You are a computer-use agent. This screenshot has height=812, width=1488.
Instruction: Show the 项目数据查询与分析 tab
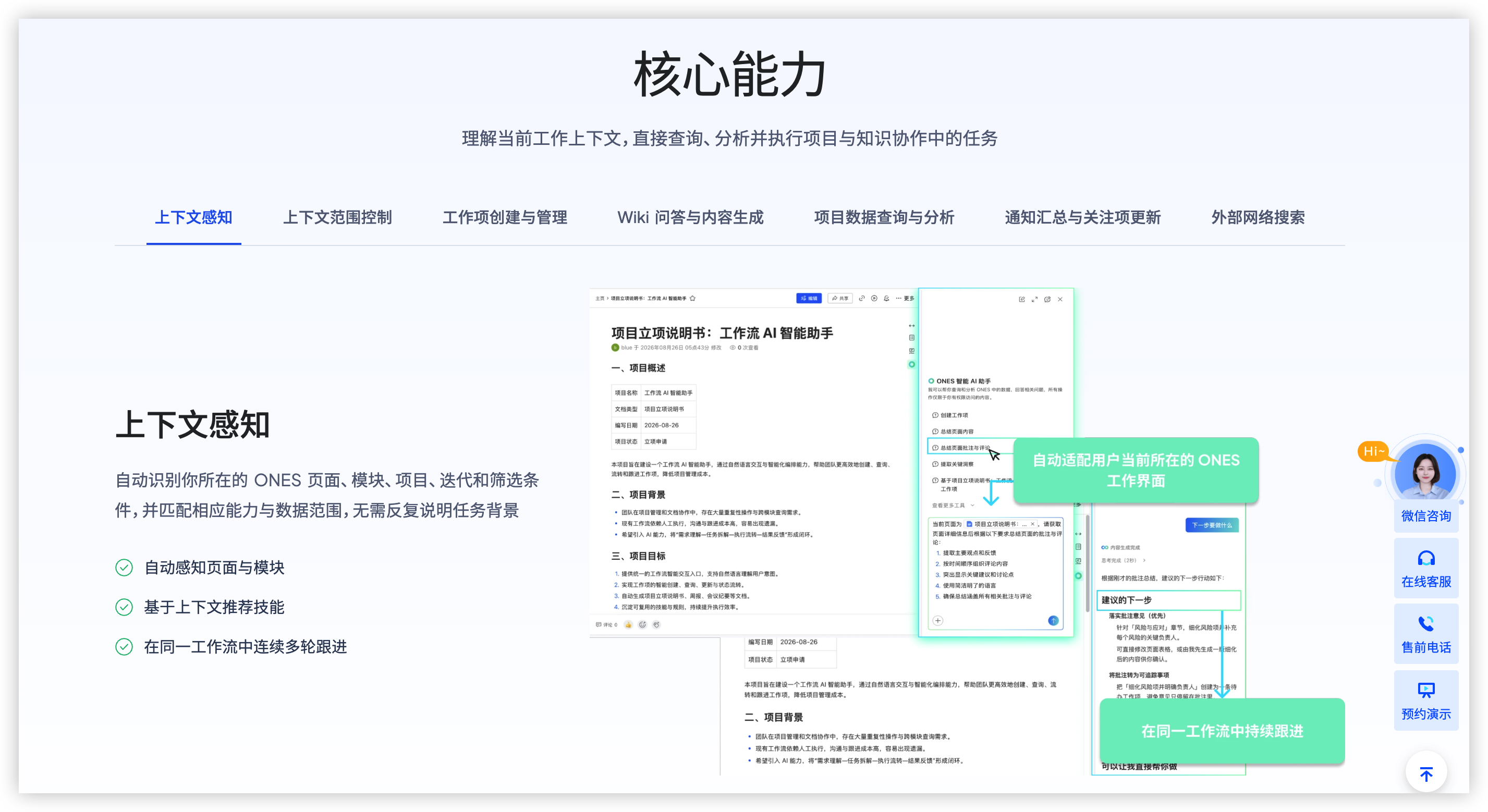(884, 218)
